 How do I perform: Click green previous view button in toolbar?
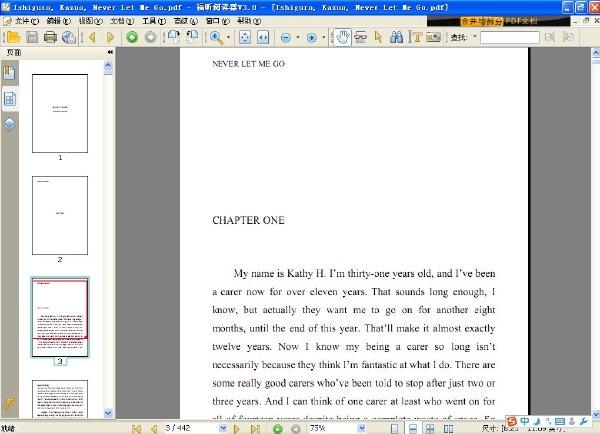(132, 37)
